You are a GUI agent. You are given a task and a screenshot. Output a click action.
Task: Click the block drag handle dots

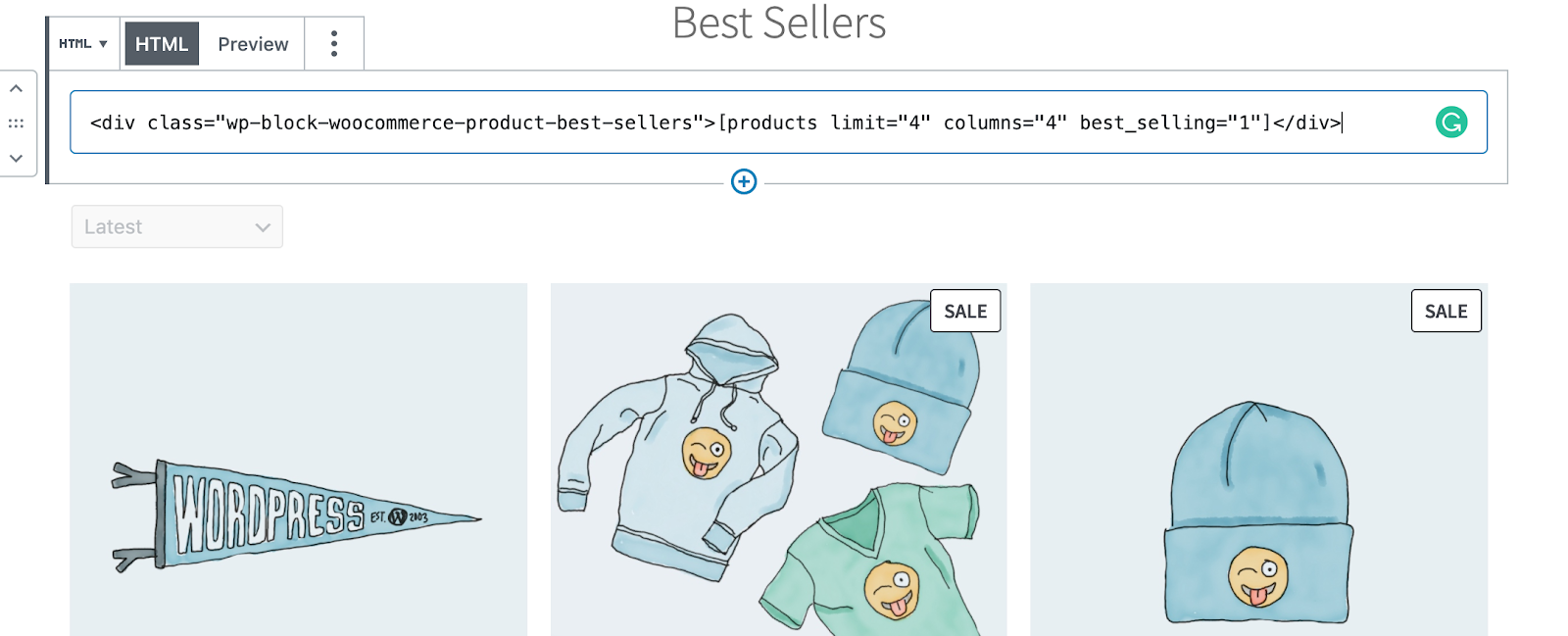[17, 123]
